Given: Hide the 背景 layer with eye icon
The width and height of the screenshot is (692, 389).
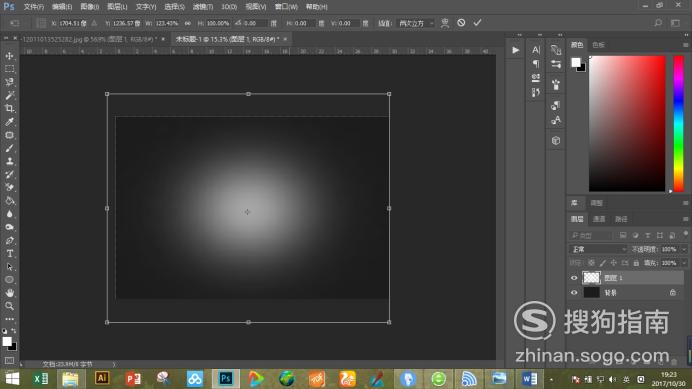Looking at the screenshot, I should coord(574,292).
